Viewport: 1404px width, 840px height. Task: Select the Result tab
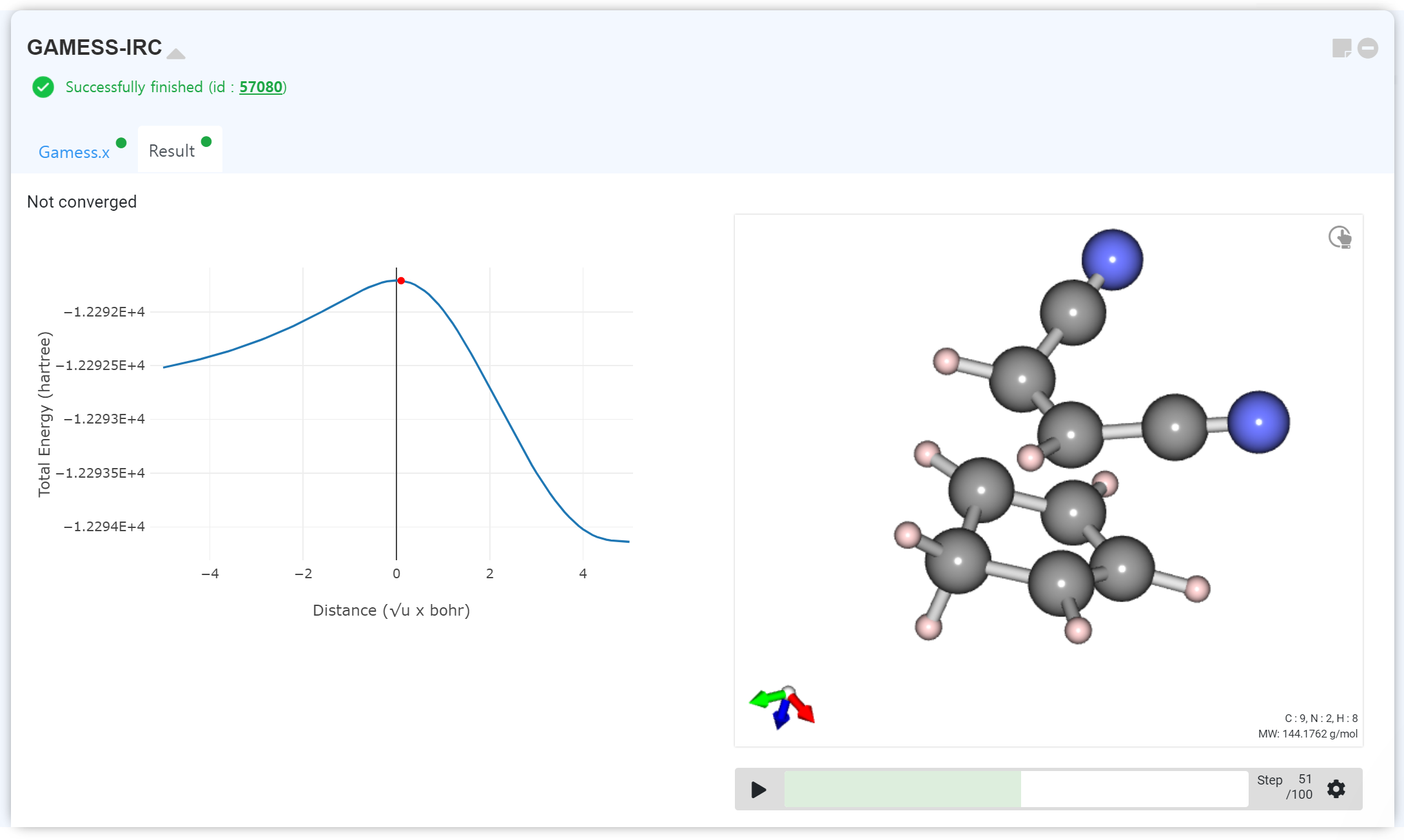(x=171, y=151)
